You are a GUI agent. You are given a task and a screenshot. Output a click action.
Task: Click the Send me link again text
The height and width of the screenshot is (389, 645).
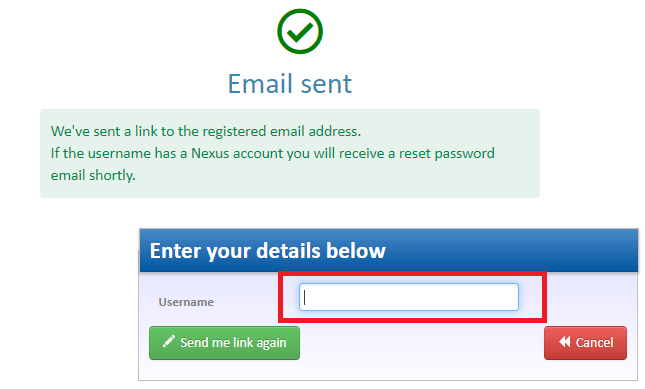tap(233, 343)
